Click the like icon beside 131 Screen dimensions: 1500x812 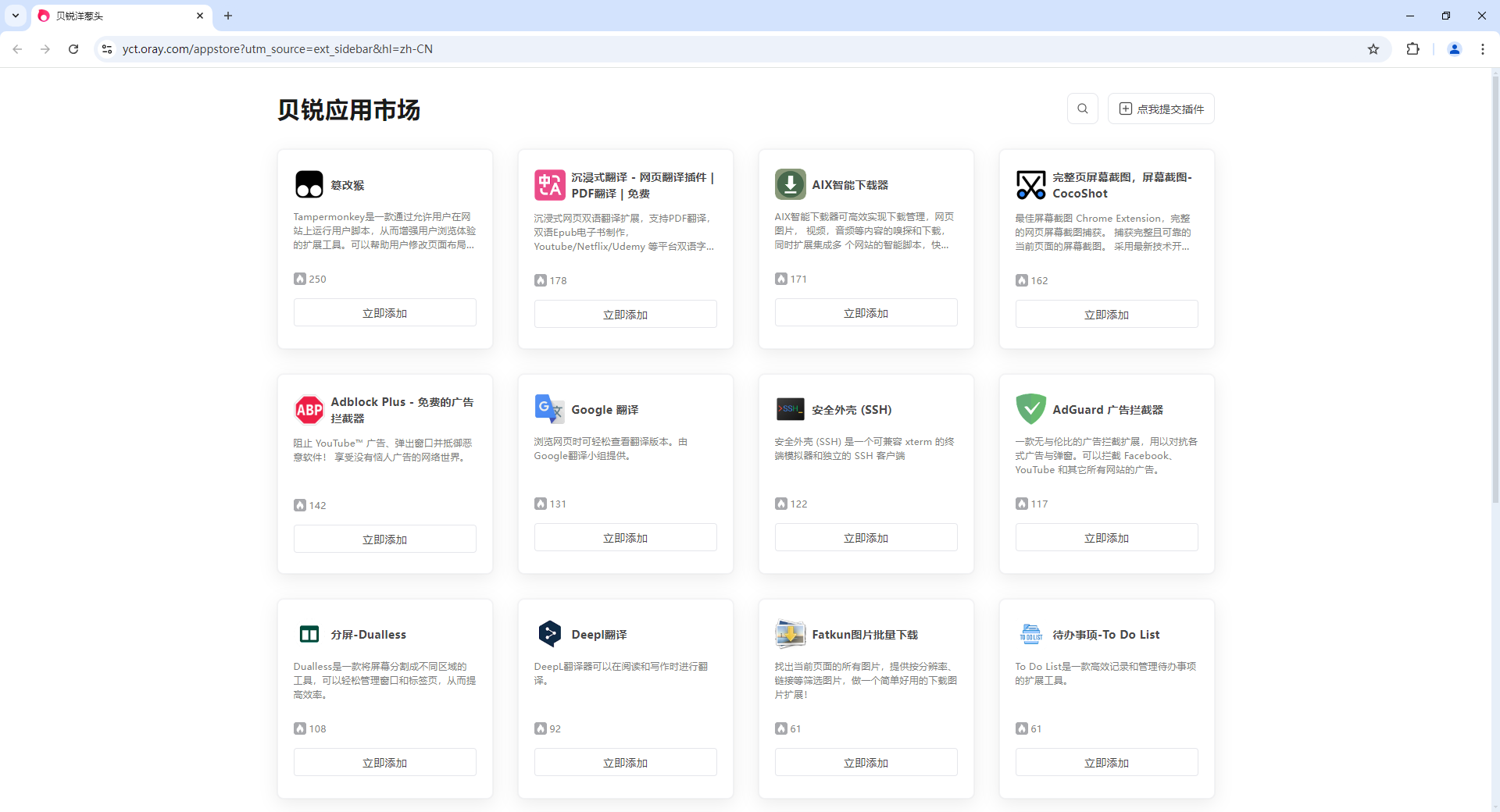point(541,504)
